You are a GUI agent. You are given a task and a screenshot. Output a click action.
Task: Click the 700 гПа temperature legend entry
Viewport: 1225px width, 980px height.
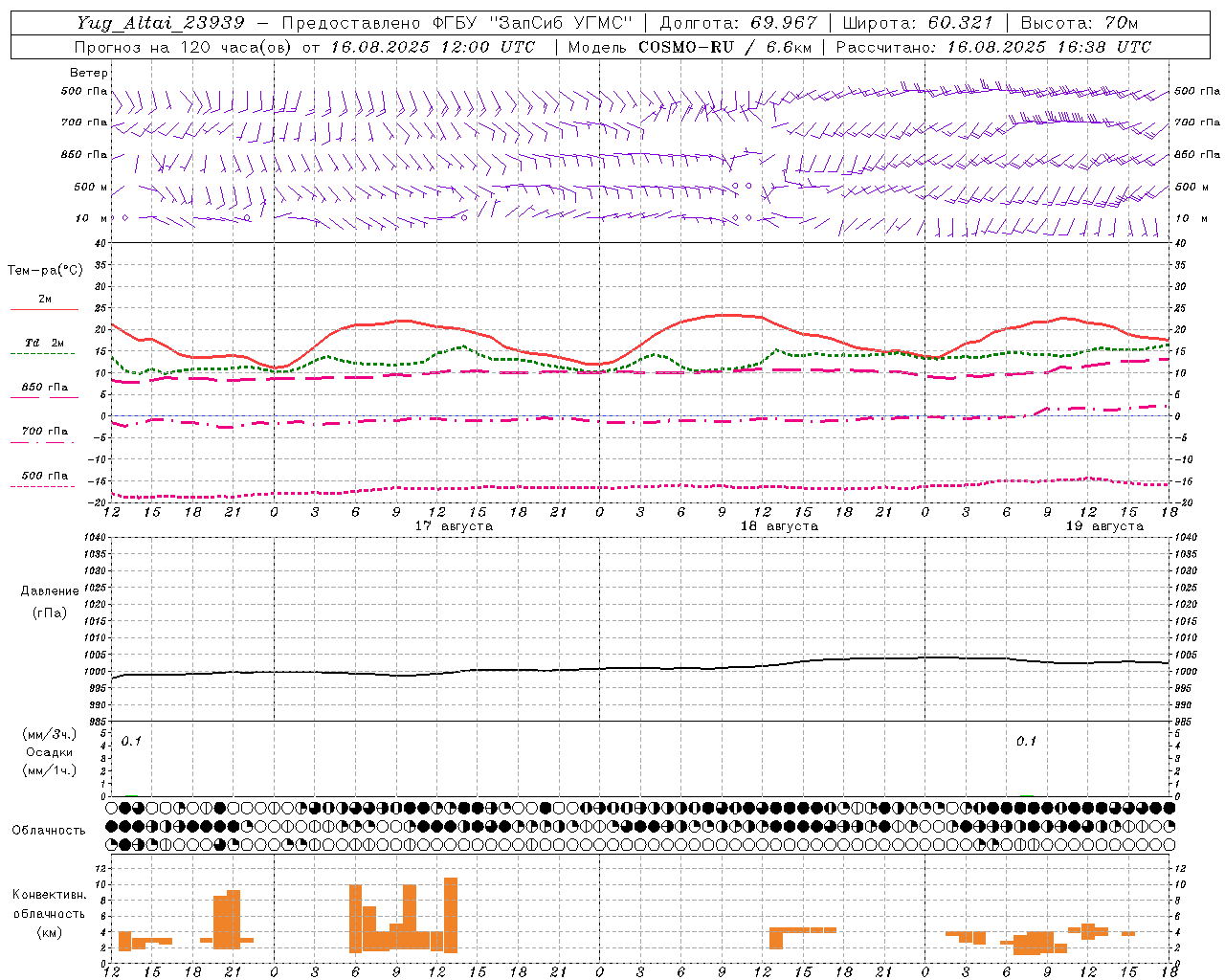pos(44,432)
